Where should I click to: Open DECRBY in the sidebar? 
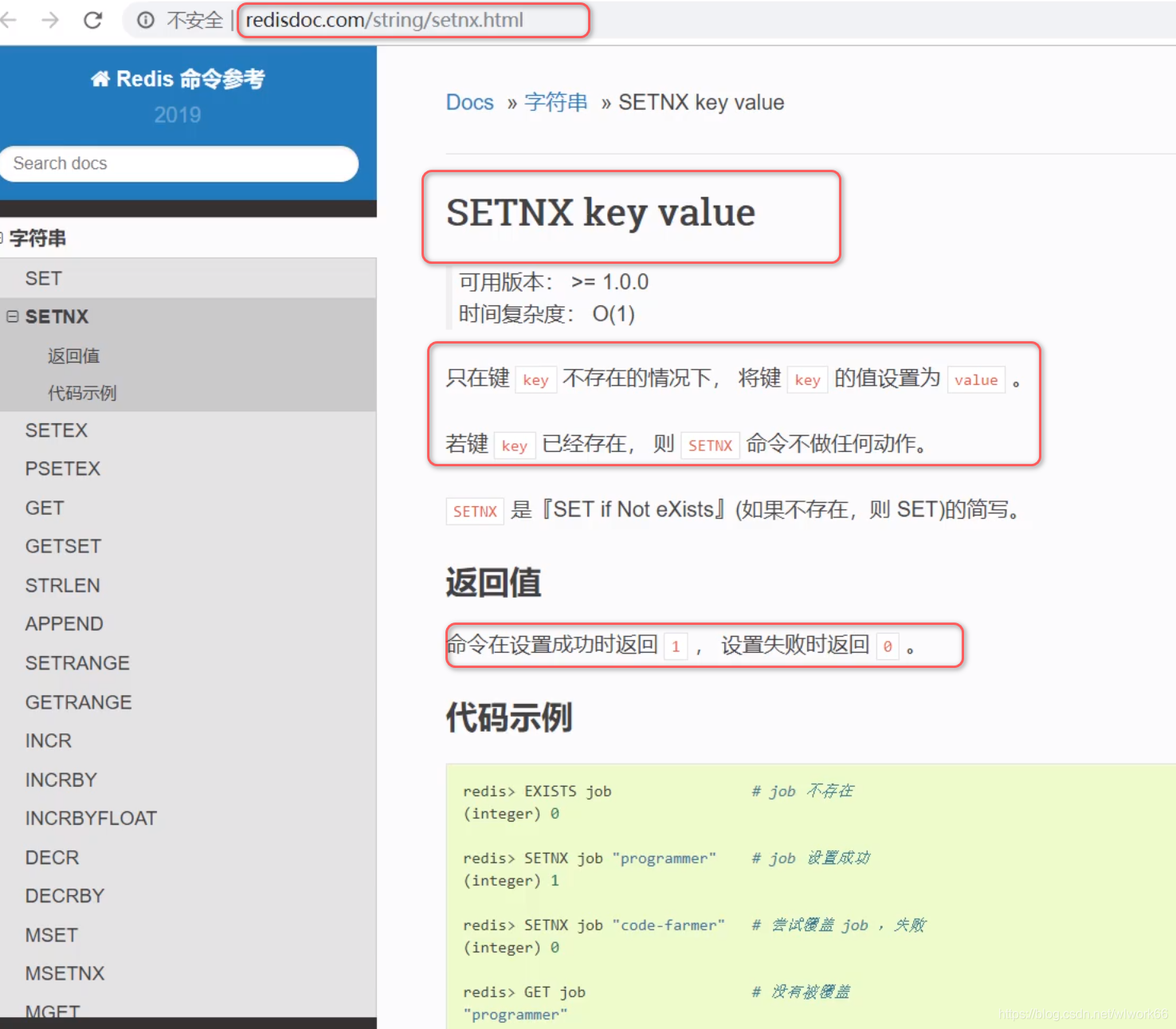[x=65, y=896]
